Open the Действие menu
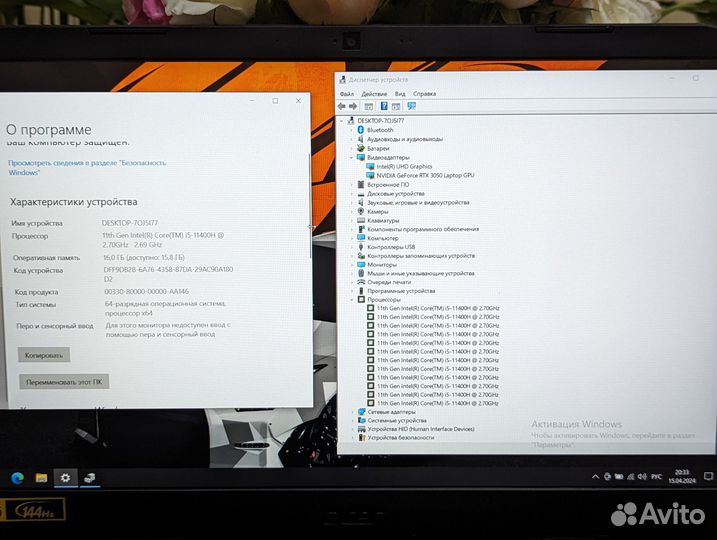 tap(374, 94)
